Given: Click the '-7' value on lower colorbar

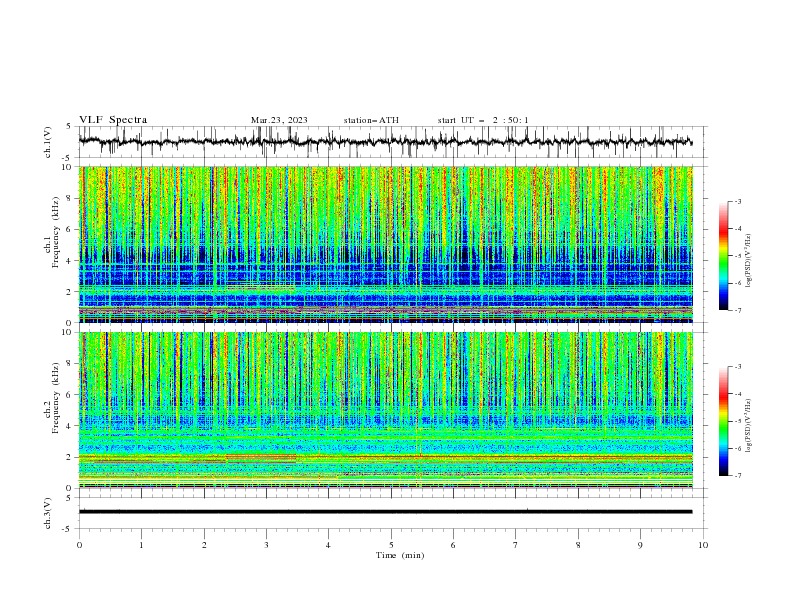Looking at the screenshot, I should point(737,476).
